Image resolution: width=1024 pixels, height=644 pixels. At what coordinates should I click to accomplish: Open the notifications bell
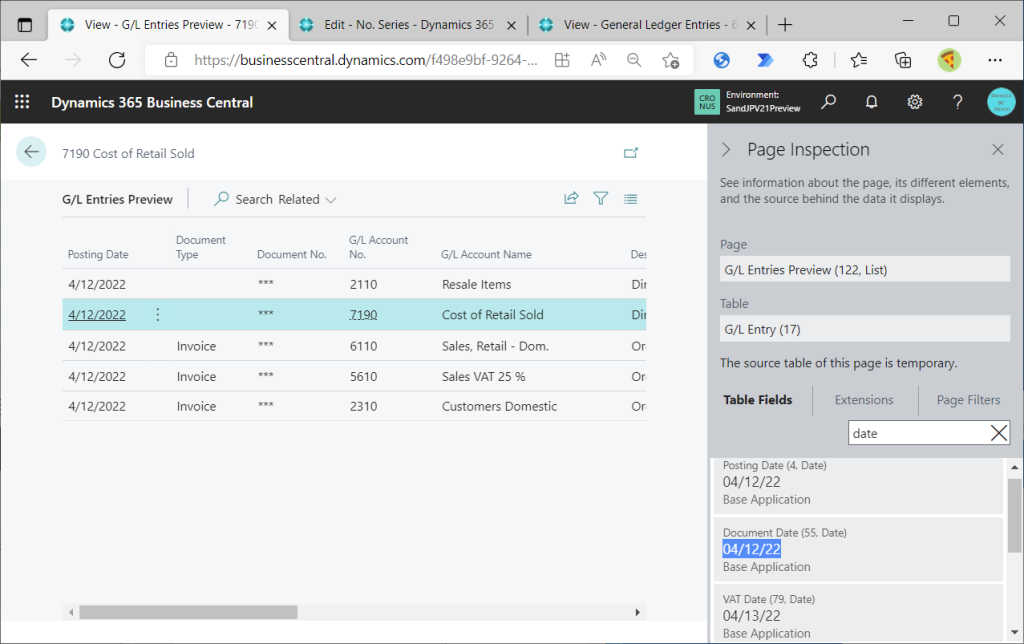[x=871, y=102]
